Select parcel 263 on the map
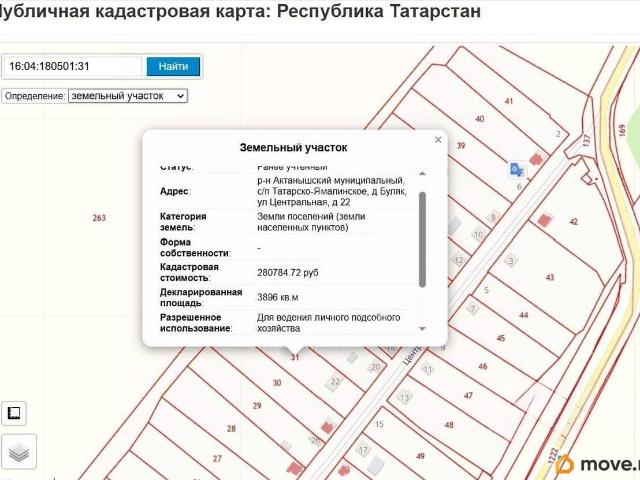 click(x=99, y=218)
